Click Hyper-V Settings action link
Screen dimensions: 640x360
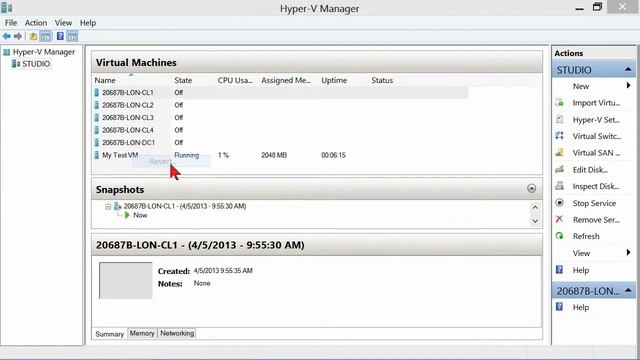click(596, 120)
